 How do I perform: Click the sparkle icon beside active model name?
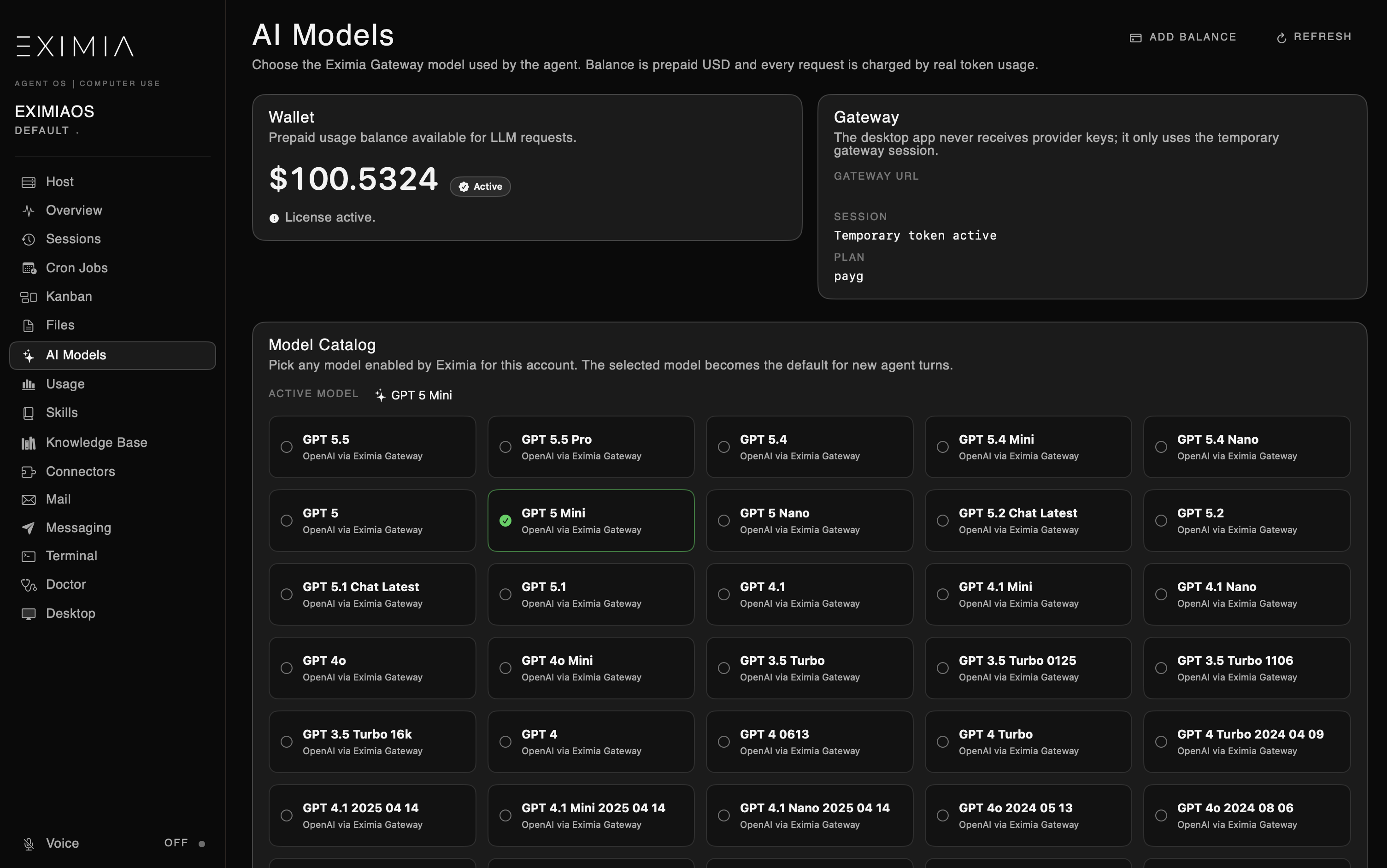(380, 395)
